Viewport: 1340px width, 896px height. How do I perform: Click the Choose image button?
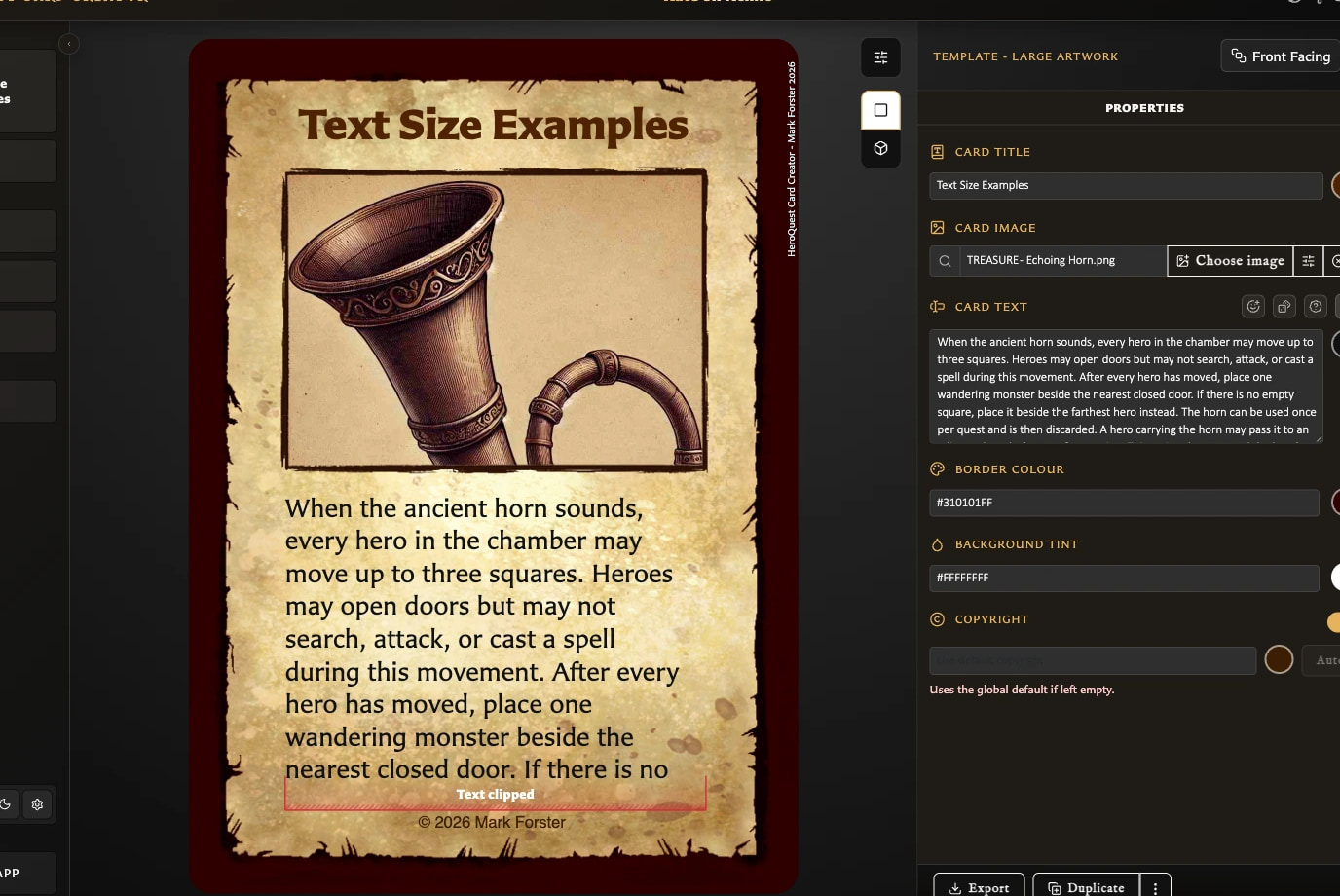pyautogui.click(x=1230, y=261)
